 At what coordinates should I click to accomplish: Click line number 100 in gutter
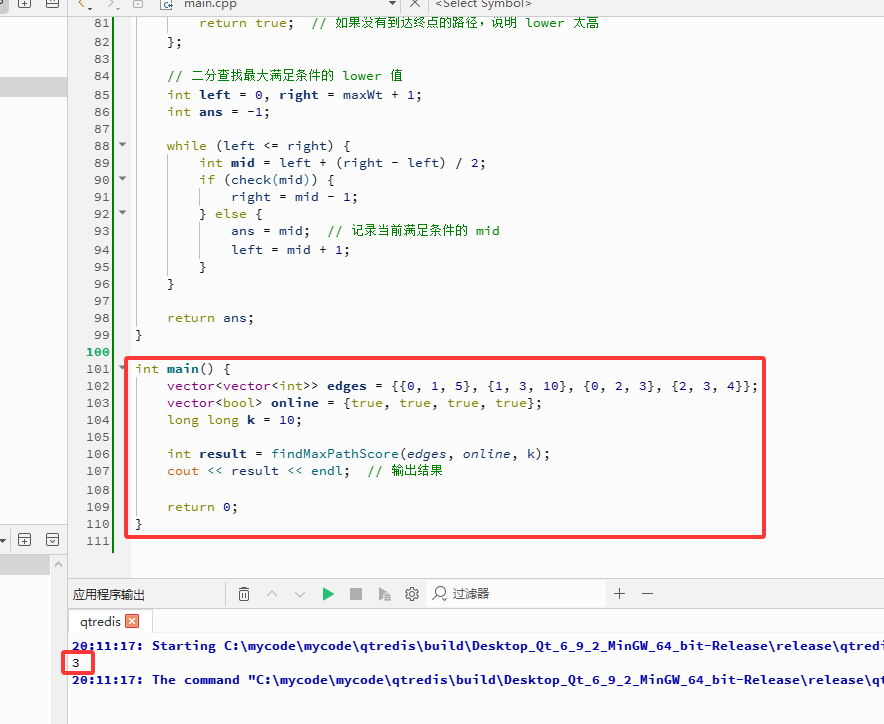pyautogui.click(x=98, y=352)
